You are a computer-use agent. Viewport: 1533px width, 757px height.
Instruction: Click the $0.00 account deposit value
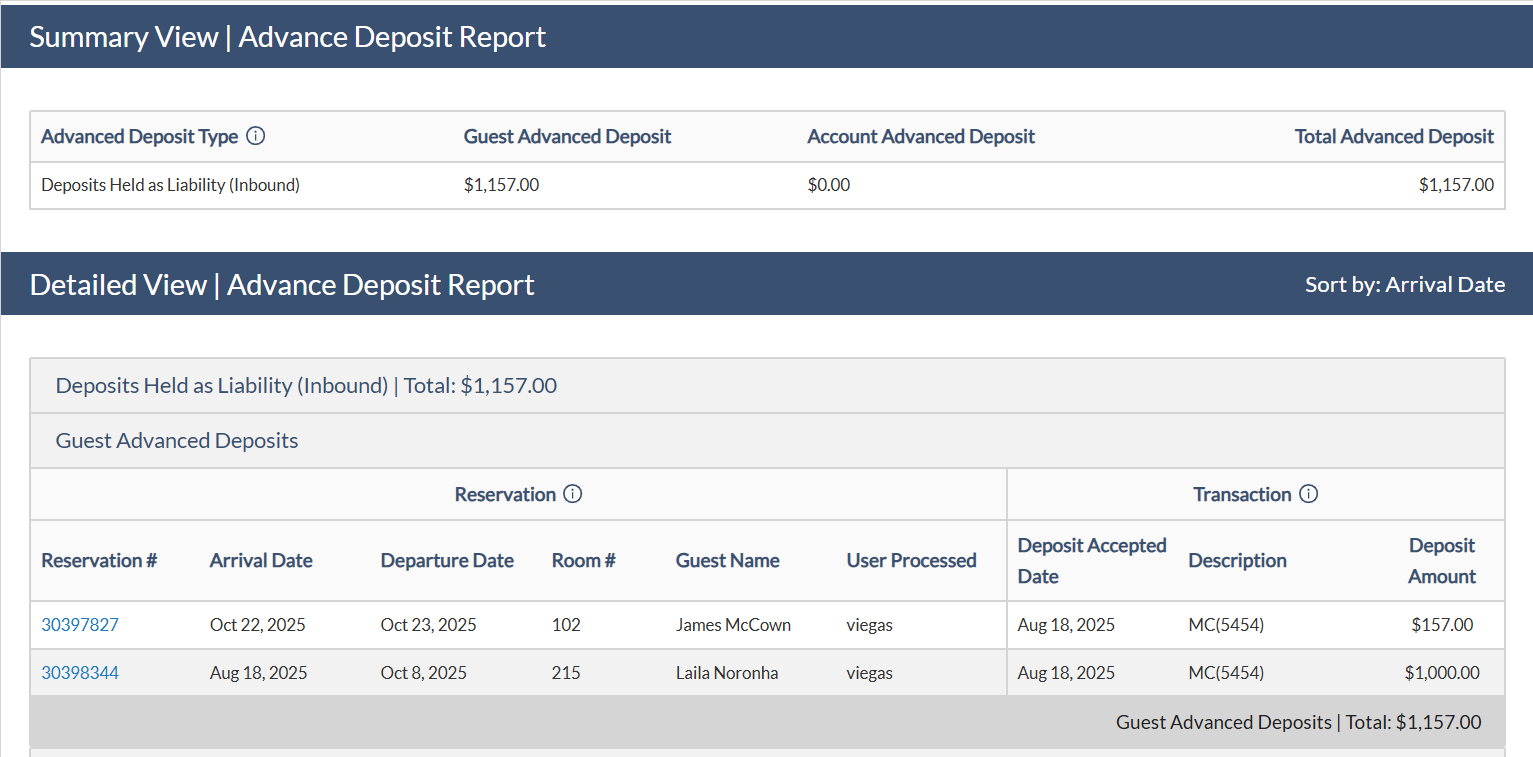point(829,185)
